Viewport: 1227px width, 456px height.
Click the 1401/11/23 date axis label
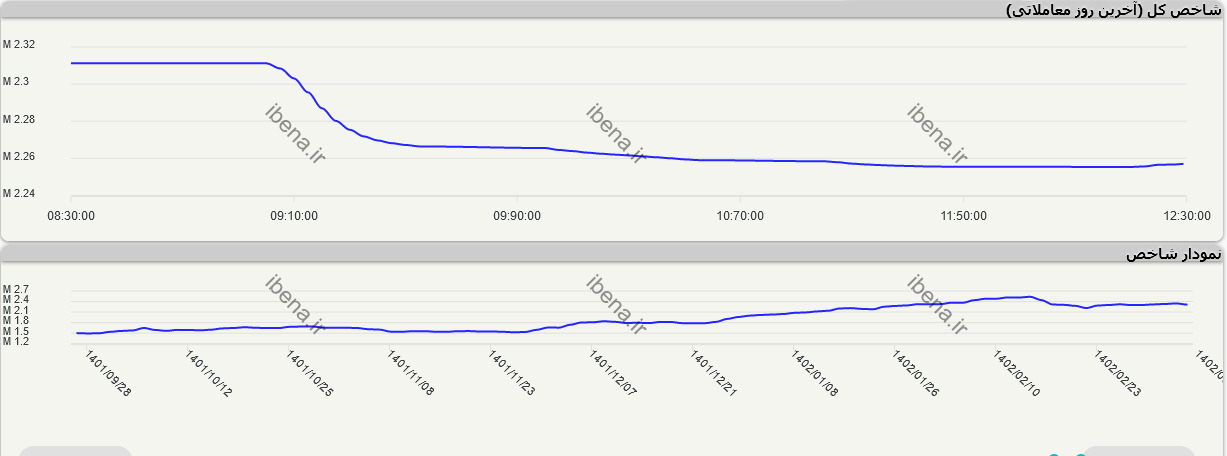511,373
